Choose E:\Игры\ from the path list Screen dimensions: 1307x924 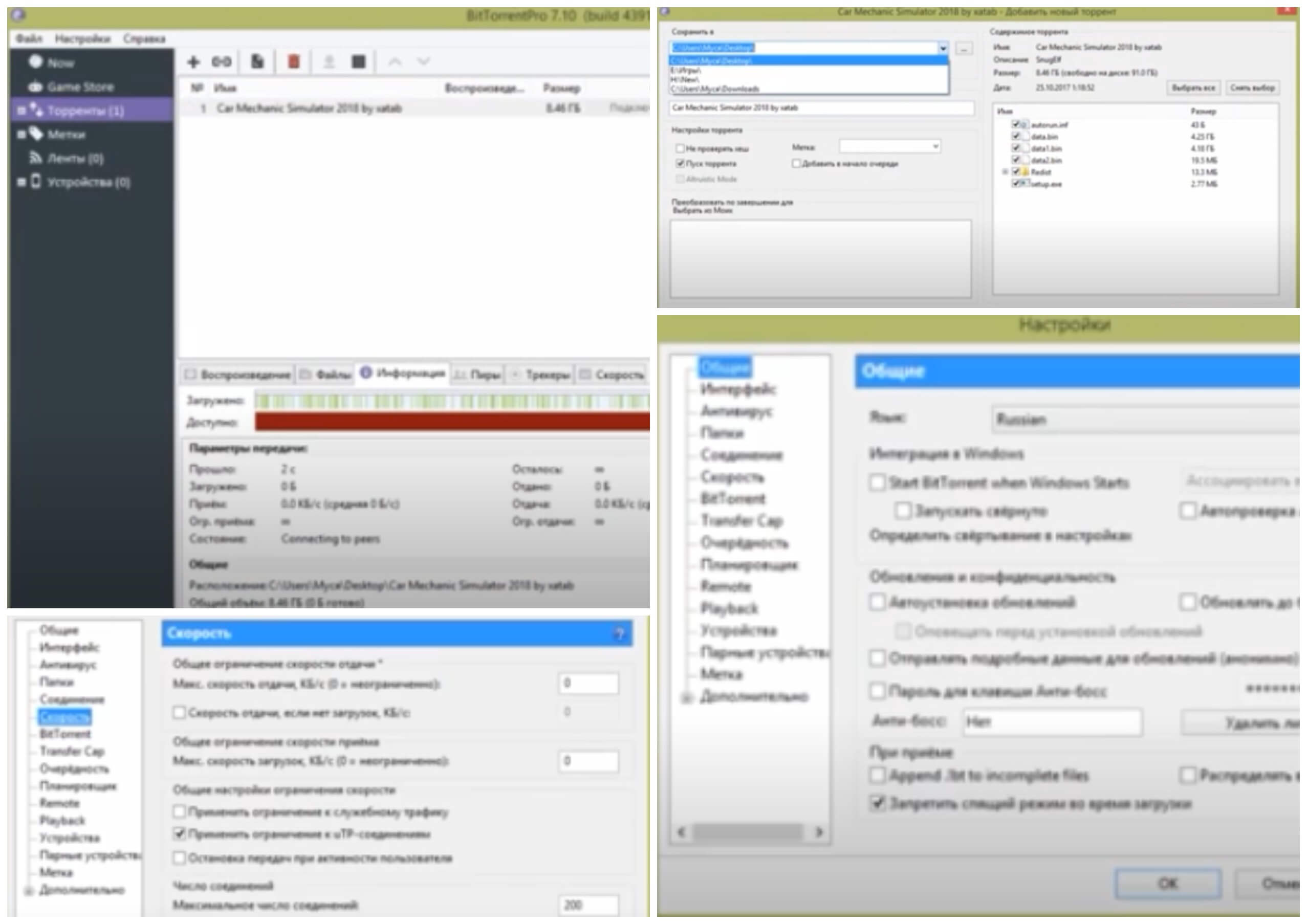click(809, 71)
